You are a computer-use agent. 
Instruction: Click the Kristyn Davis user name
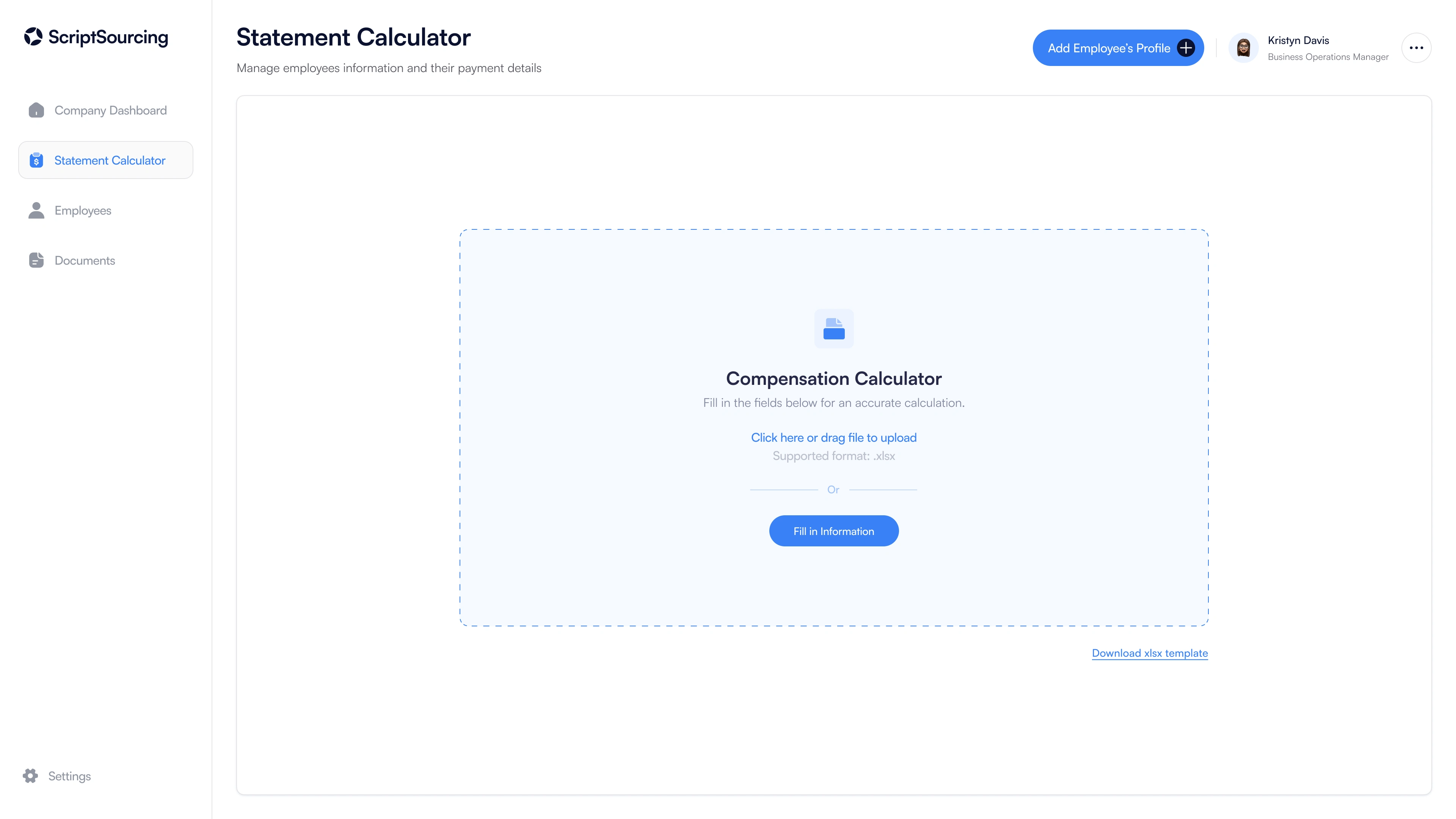[1298, 40]
